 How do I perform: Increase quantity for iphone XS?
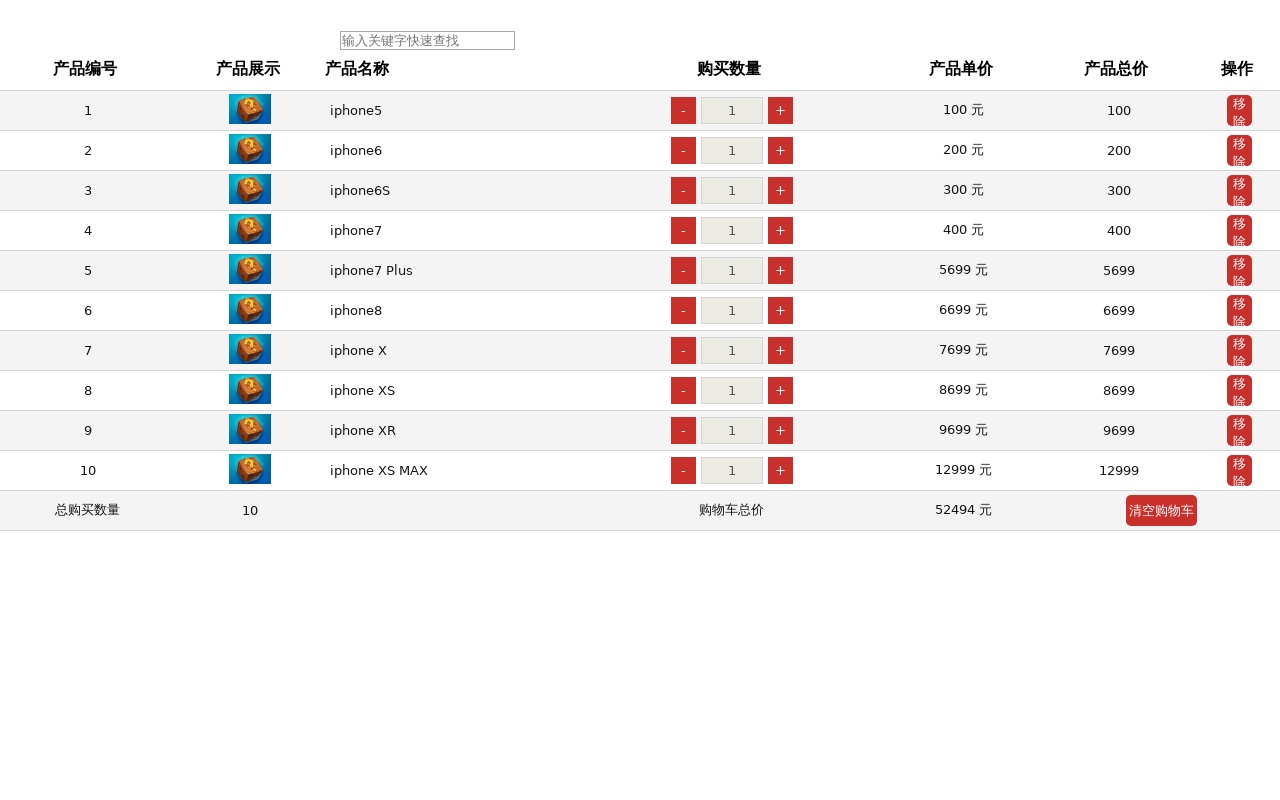780,390
